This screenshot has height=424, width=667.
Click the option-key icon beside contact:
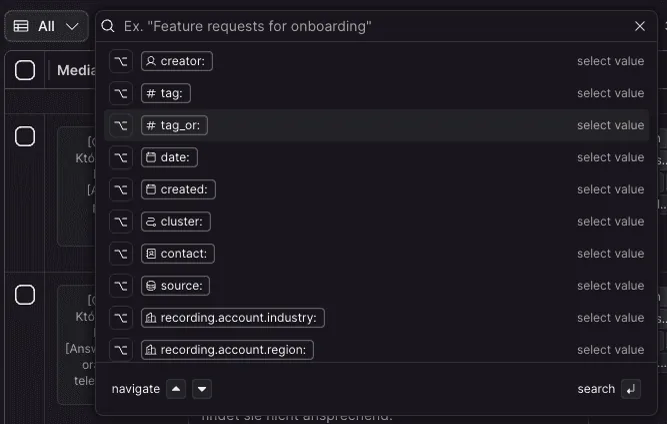point(121,253)
